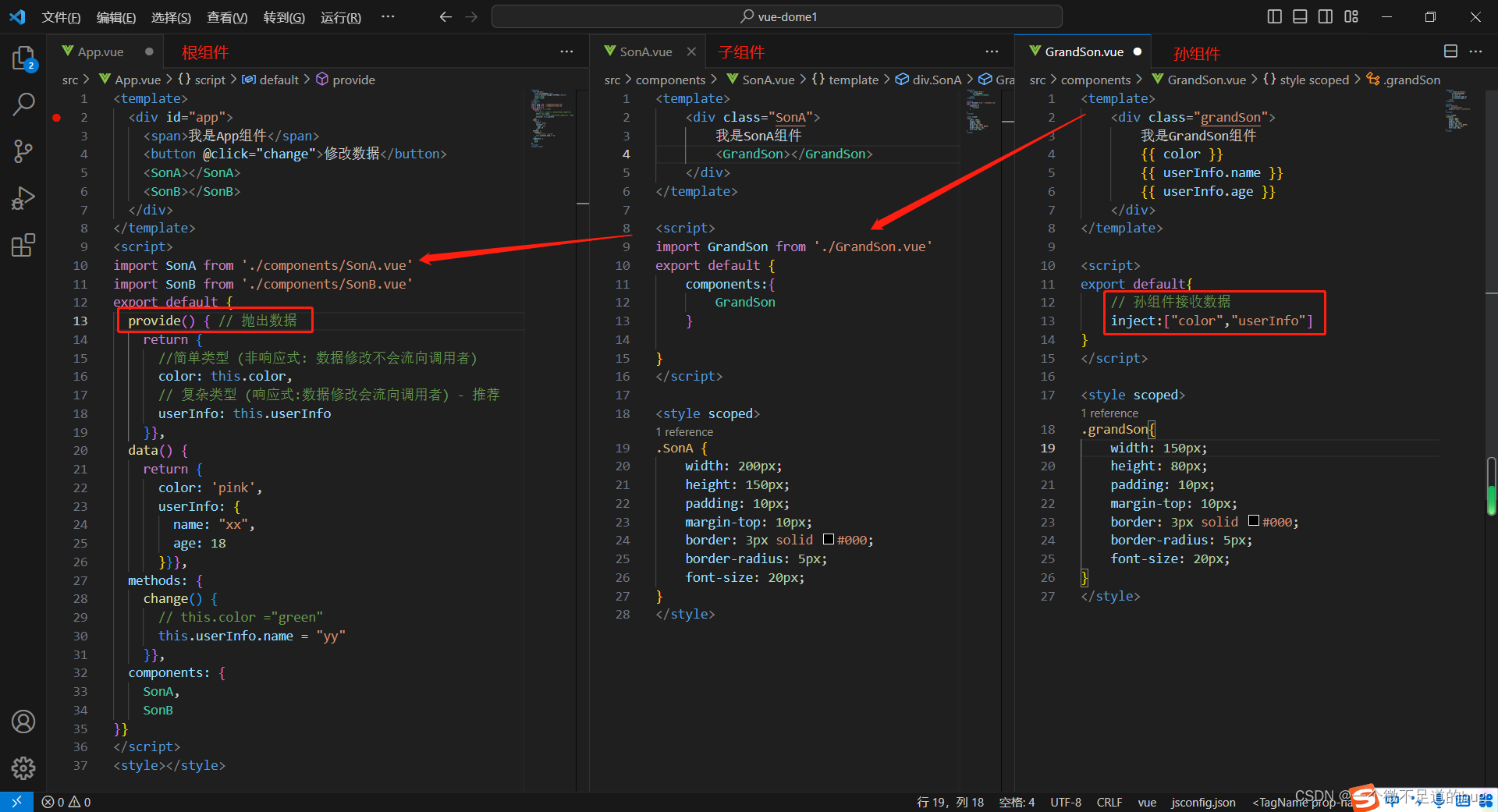1498x812 pixels.
Task: Click the unsaved dot on App.vue tab
Action: [x=149, y=51]
